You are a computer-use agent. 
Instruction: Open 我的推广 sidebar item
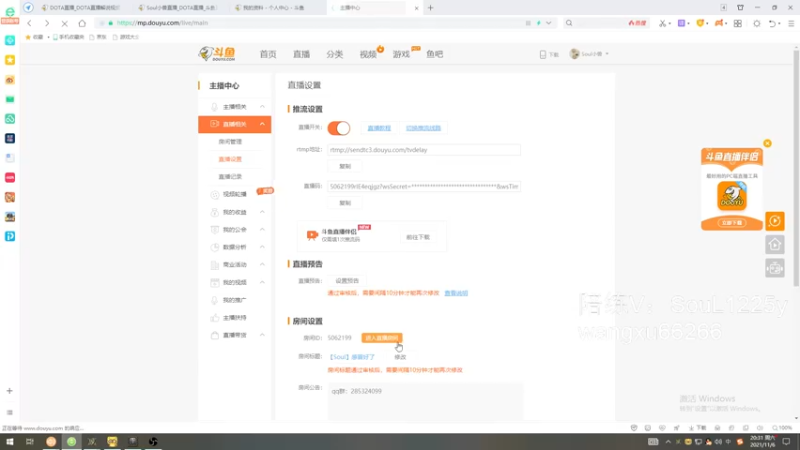pyautogui.click(x=235, y=300)
